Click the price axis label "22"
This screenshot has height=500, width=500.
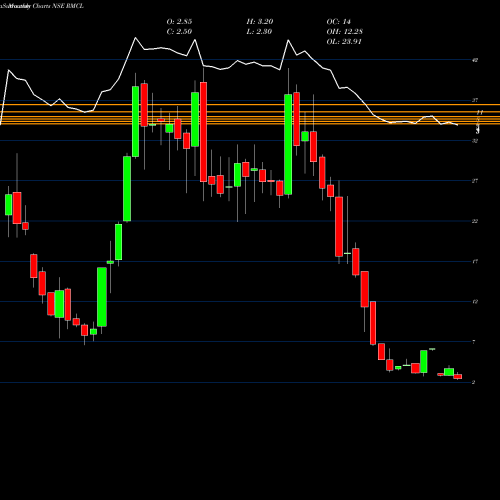(x=475, y=221)
